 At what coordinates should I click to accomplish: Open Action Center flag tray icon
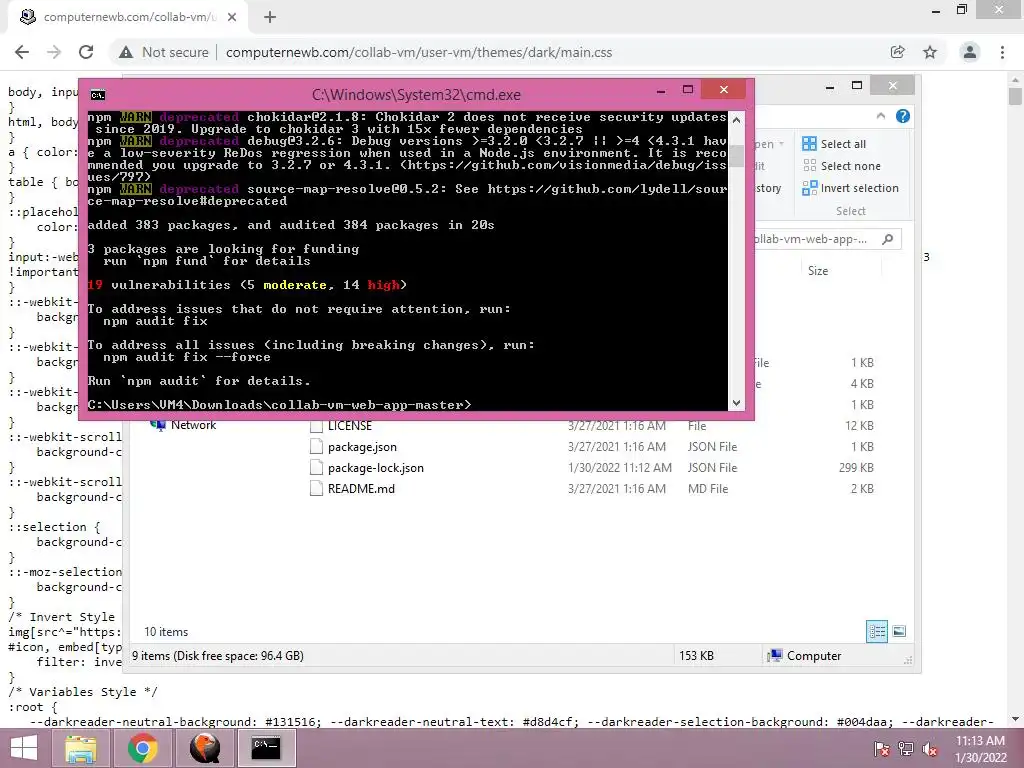(882, 749)
